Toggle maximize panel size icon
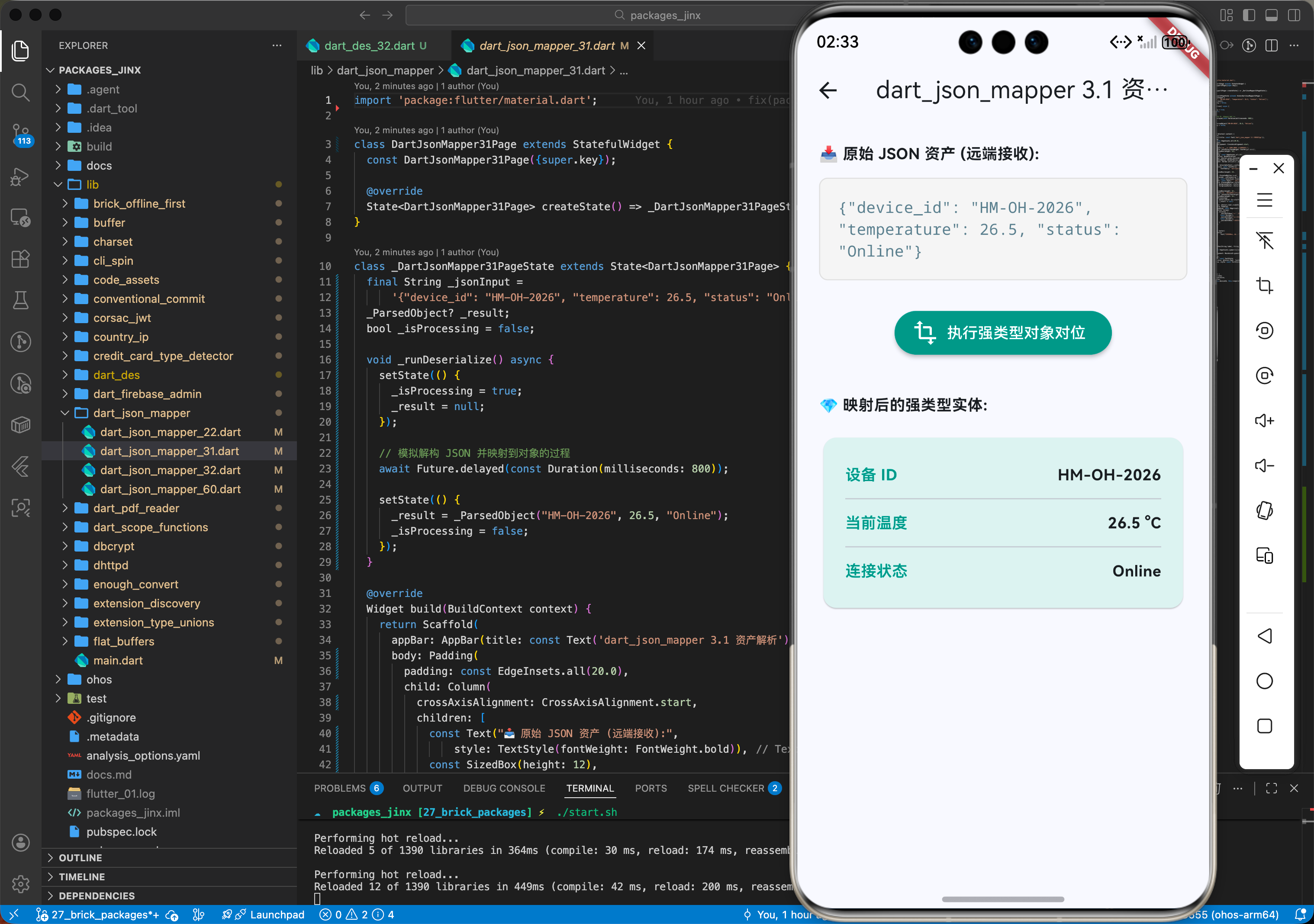The height and width of the screenshot is (924, 1314). [1271, 788]
